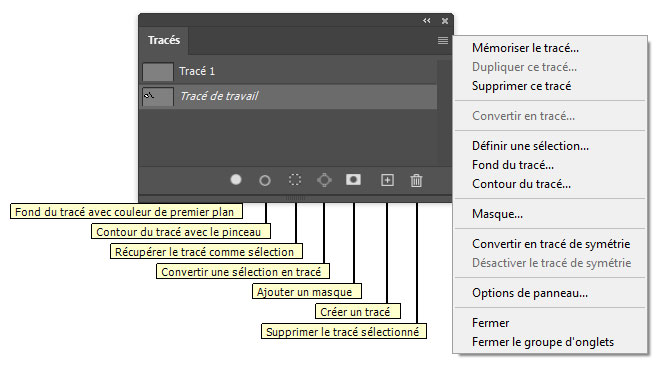Click the create new path icon

click(388, 180)
